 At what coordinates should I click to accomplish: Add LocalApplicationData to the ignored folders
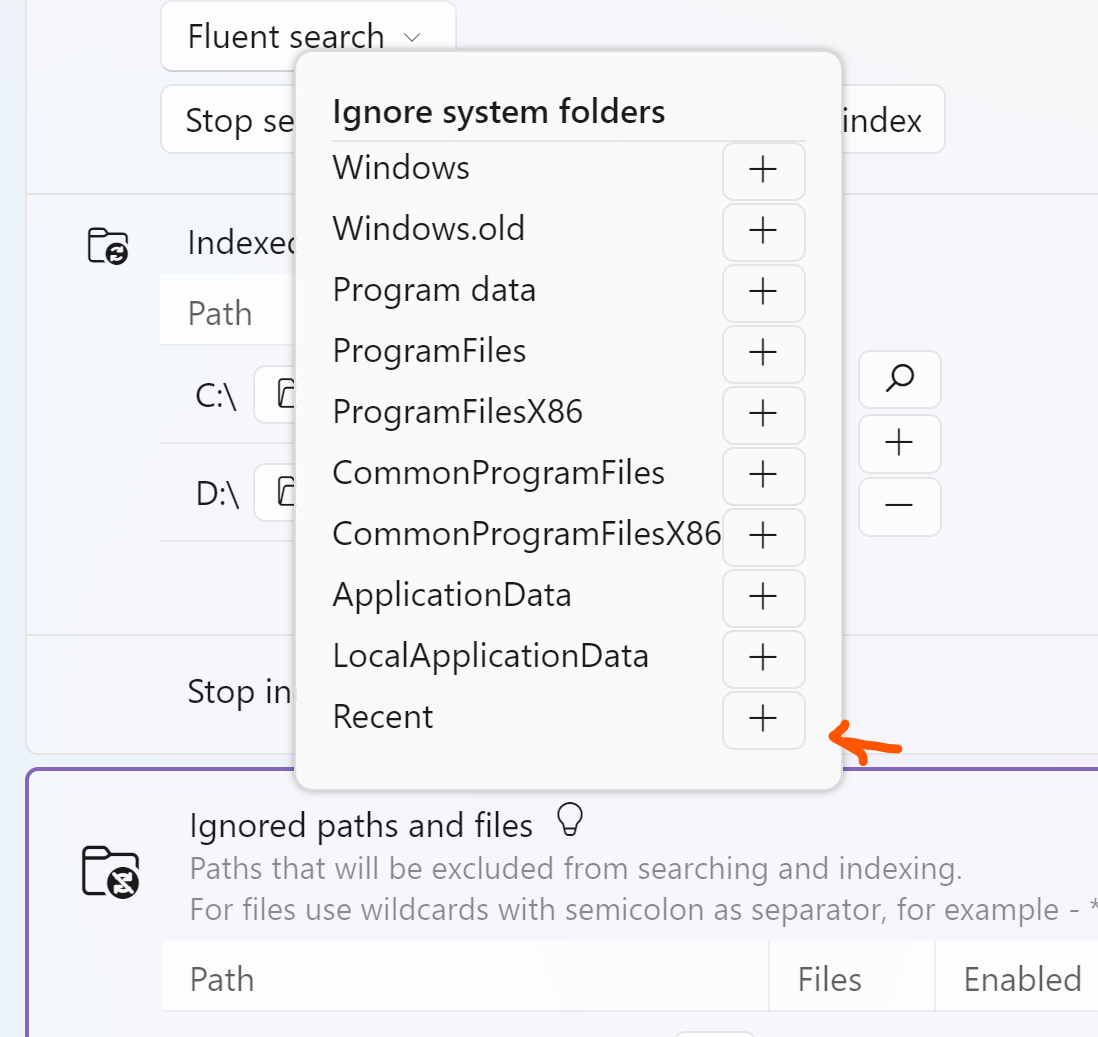point(763,659)
